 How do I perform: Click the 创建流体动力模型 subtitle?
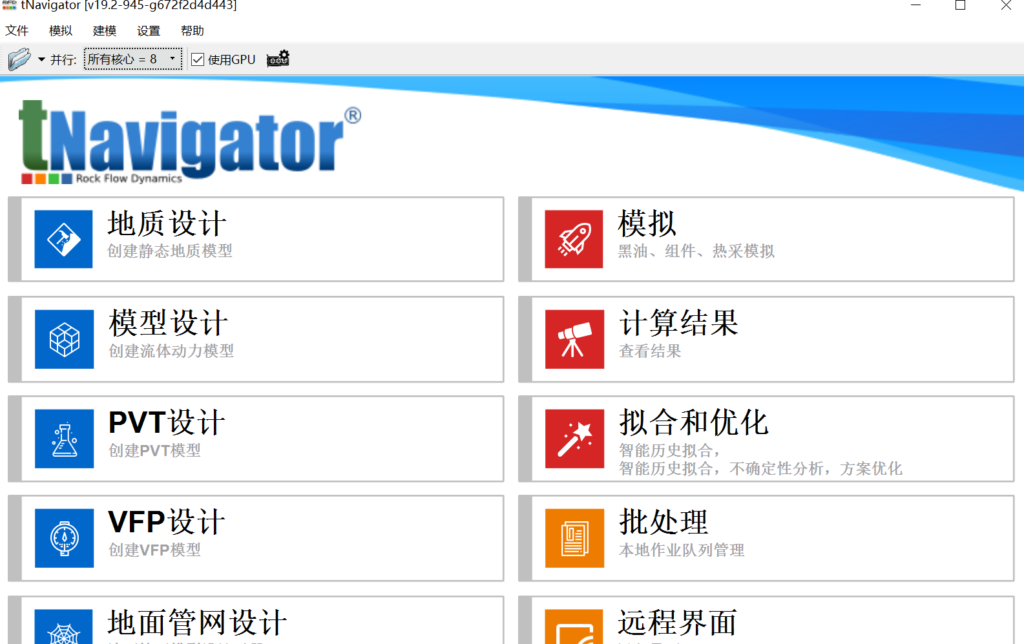(x=171, y=351)
